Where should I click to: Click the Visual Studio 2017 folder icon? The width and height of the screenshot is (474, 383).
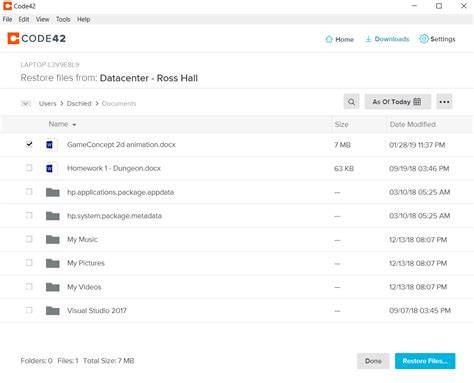point(53,310)
